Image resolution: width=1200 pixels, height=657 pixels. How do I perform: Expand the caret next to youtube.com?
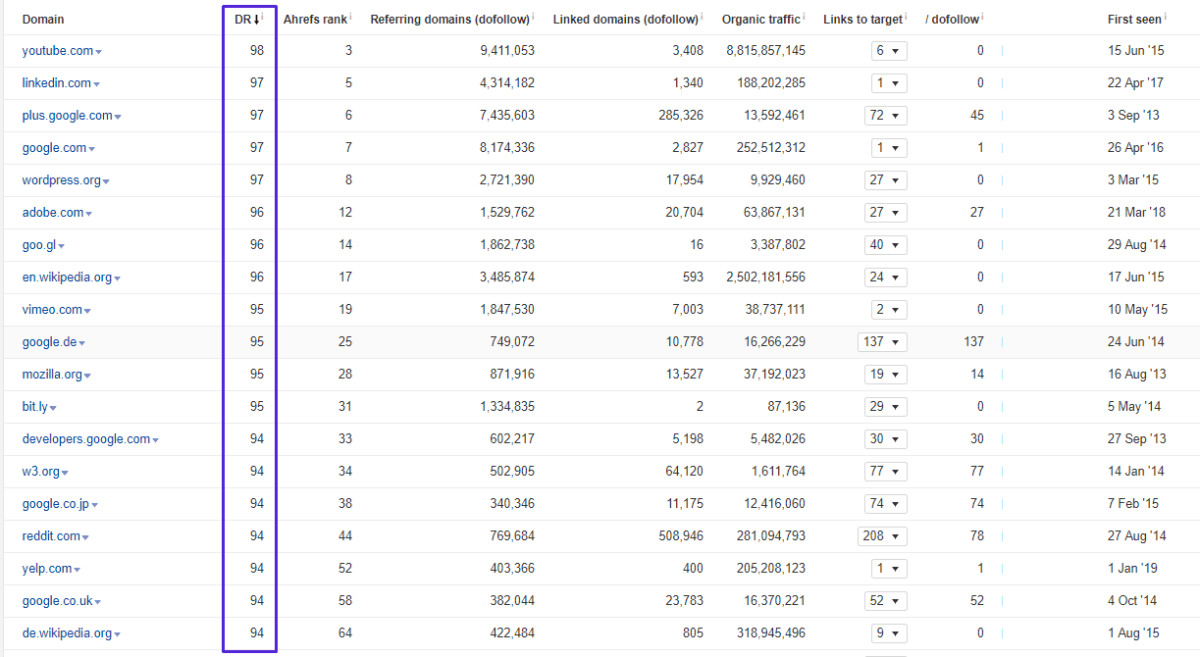point(99,52)
